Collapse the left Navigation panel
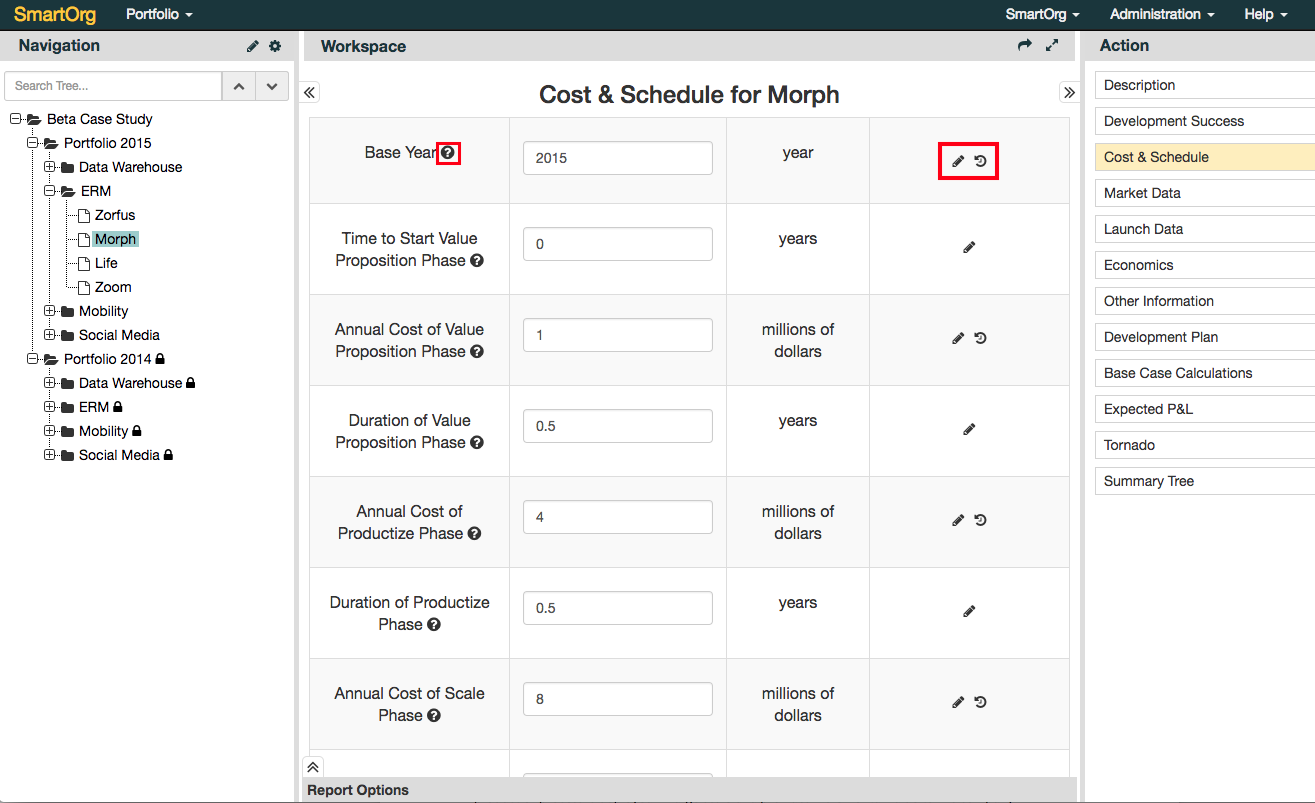 [x=310, y=93]
